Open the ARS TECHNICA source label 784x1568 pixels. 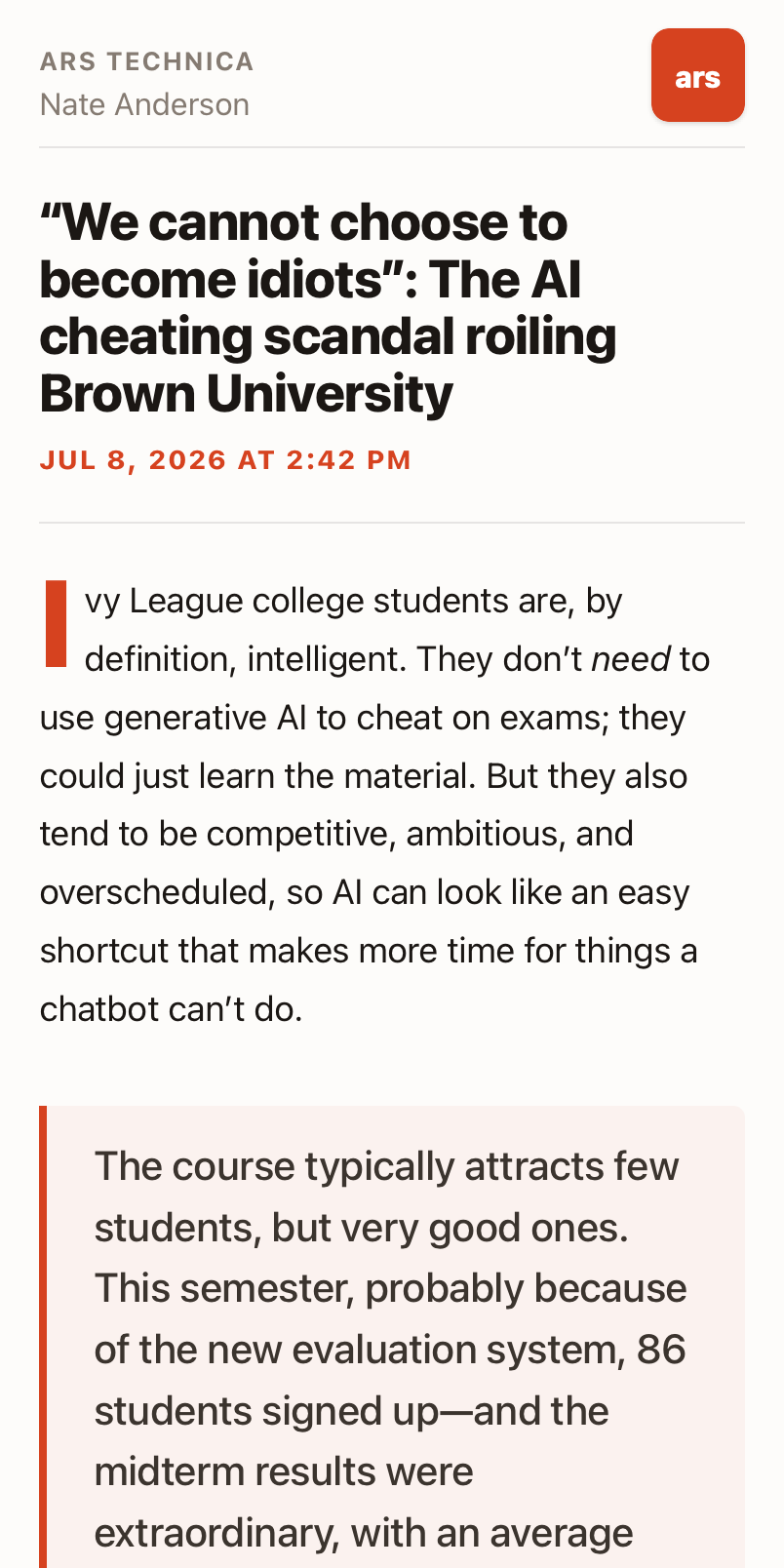point(146,61)
